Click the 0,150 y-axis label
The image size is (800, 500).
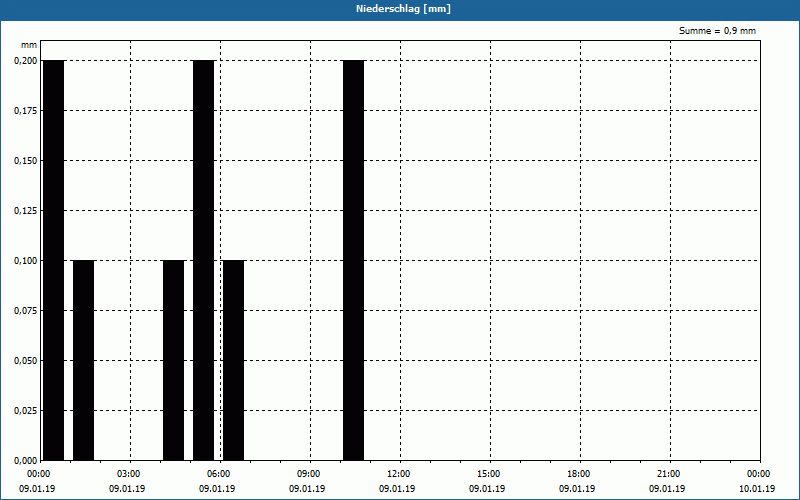click(26, 161)
